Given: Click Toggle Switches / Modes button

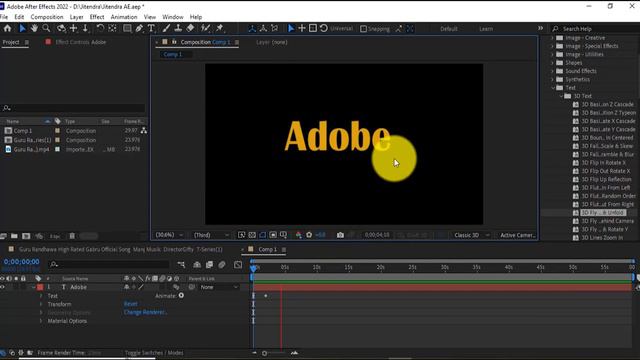Looking at the screenshot, I should click(154, 353).
